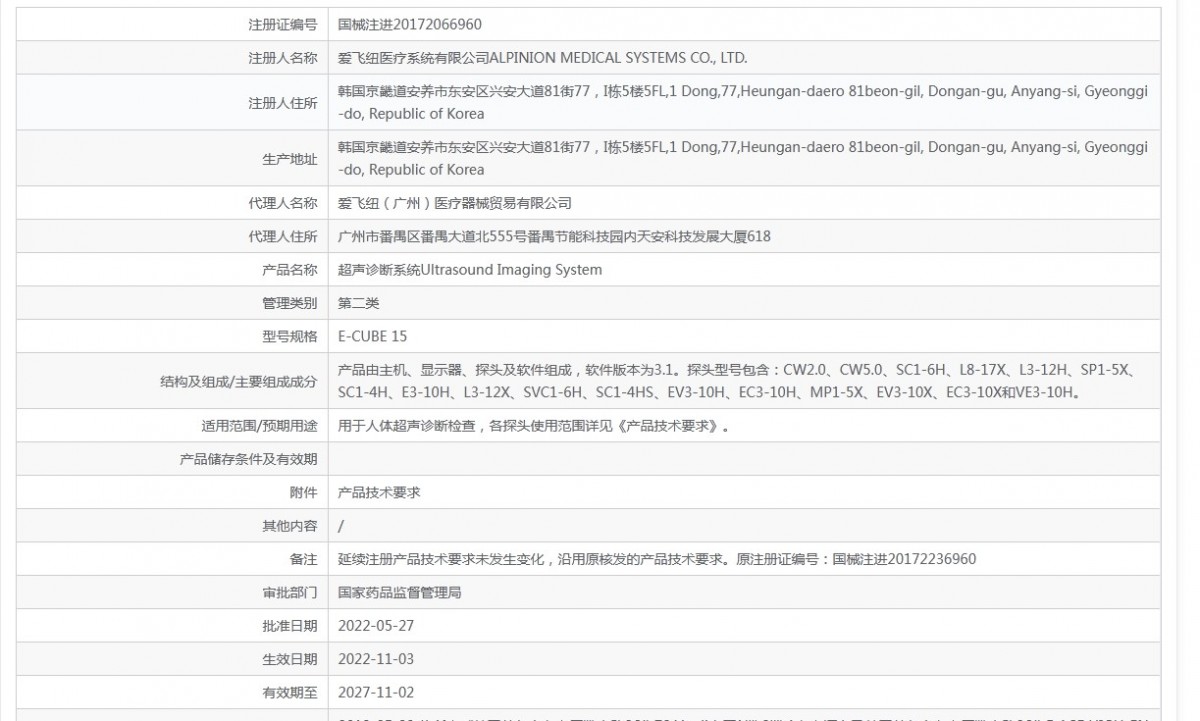The image size is (1200, 721).
Task: Click the address value in 注册人住所 row
Action: point(743,102)
